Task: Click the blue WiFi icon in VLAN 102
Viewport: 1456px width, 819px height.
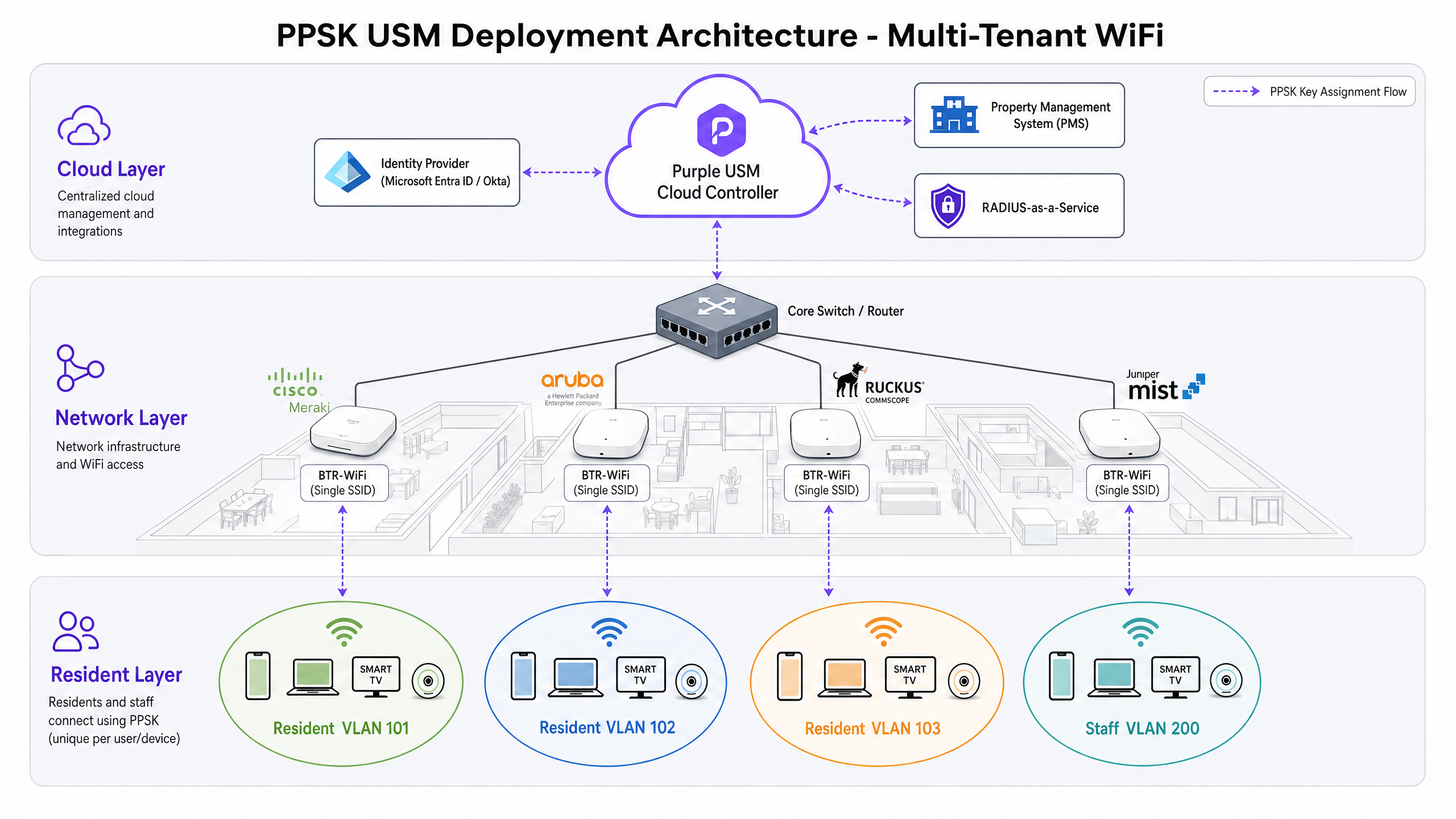Action: (609, 632)
